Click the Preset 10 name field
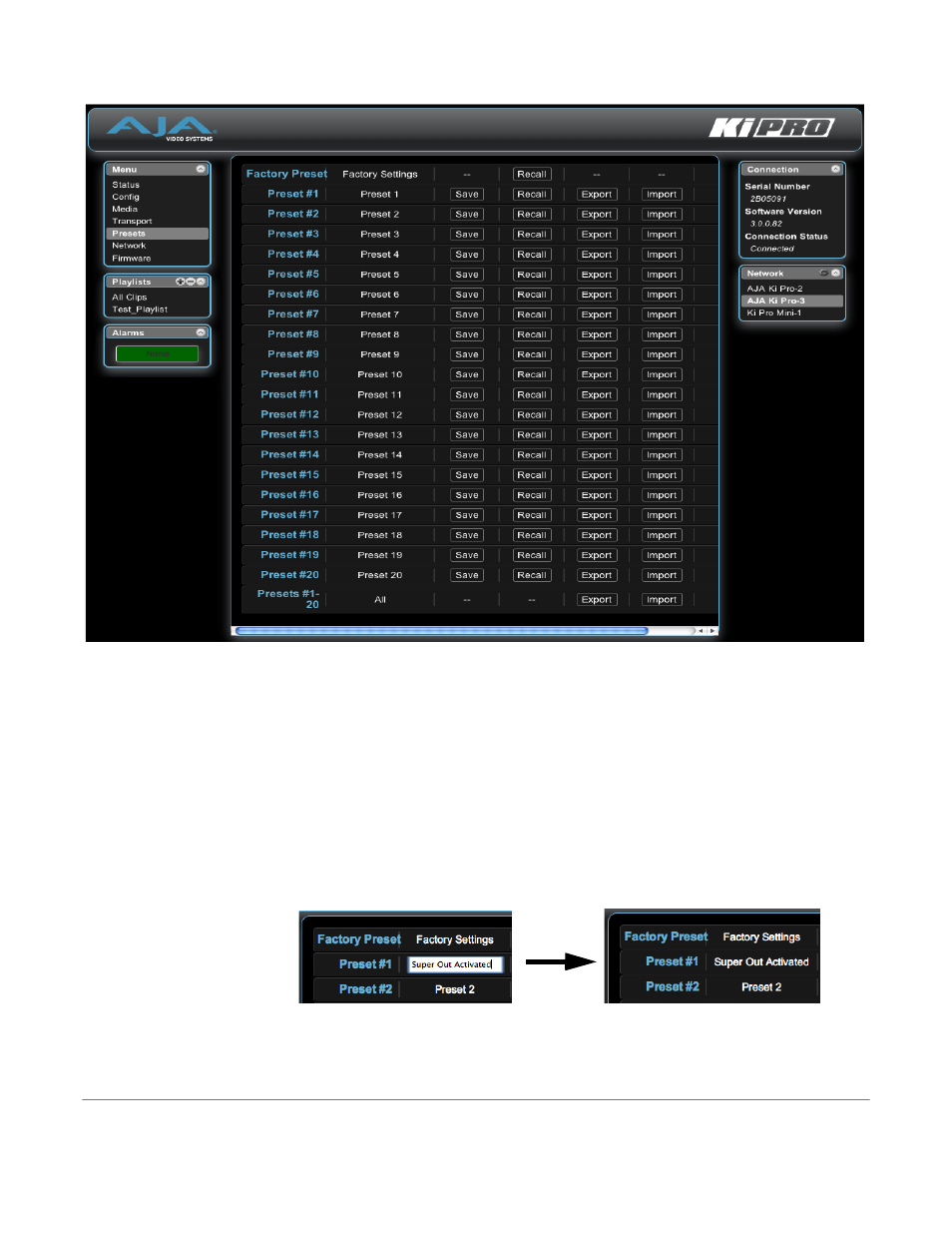Viewport: 952px width, 1233px height. (380, 374)
